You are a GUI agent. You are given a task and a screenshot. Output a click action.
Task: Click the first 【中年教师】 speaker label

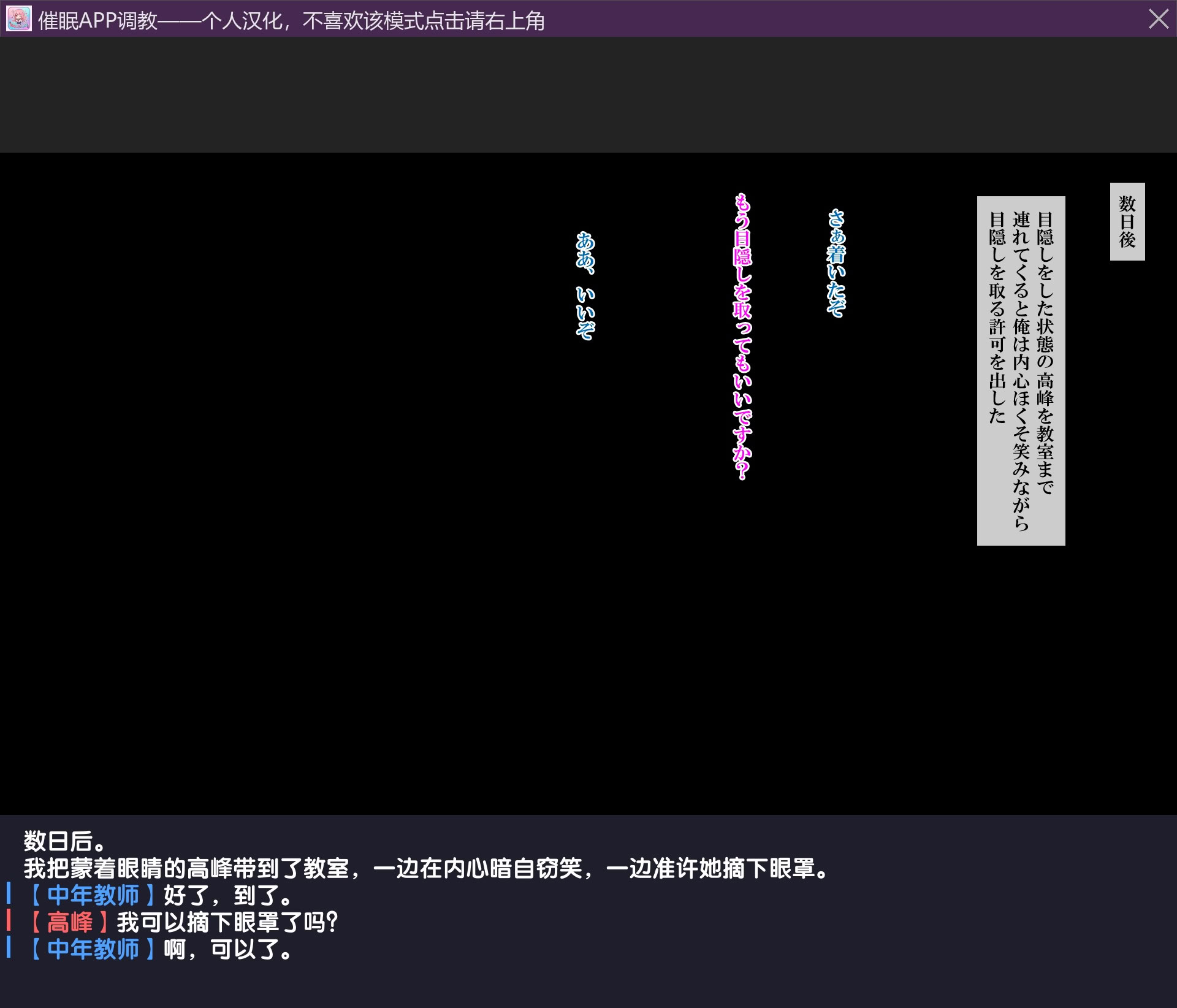click(93, 895)
